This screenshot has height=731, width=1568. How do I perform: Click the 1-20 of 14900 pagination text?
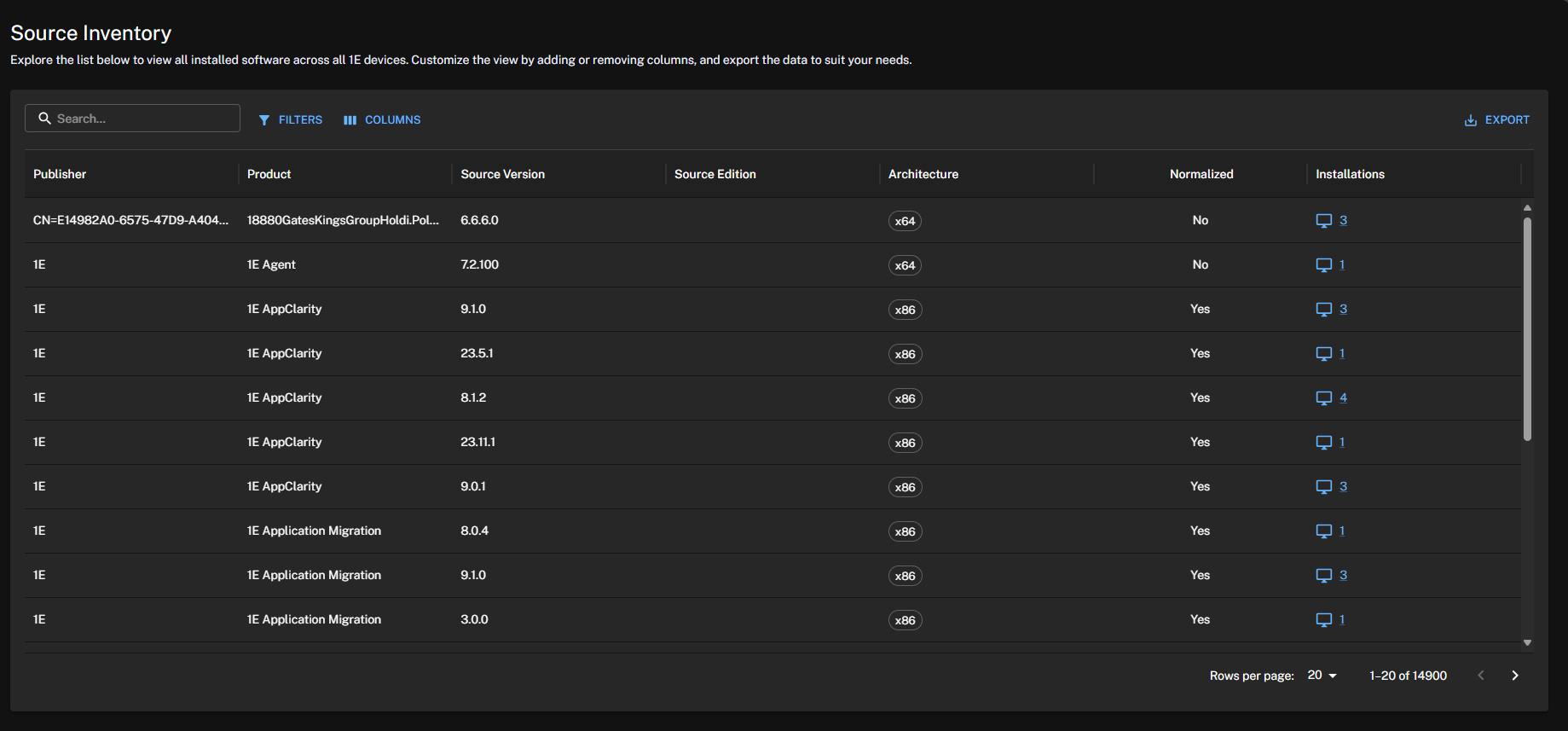tap(1408, 676)
